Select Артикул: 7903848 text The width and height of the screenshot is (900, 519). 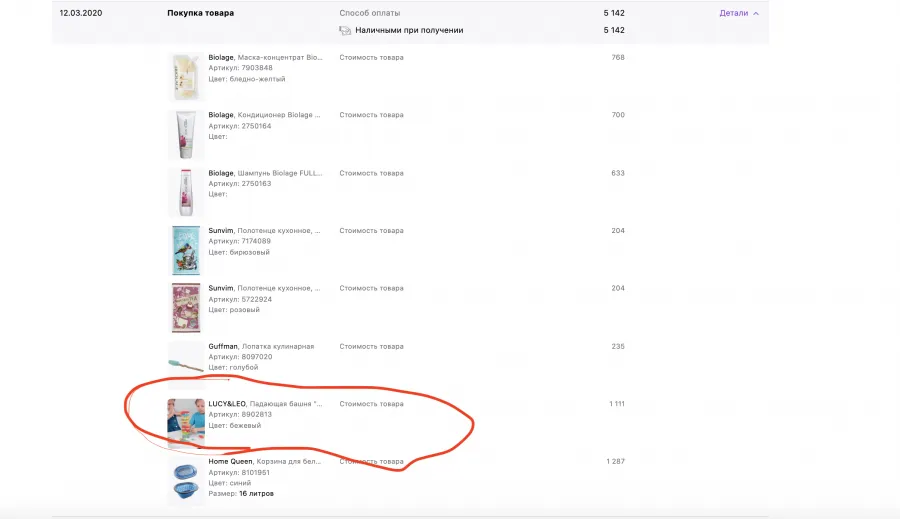(240, 68)
